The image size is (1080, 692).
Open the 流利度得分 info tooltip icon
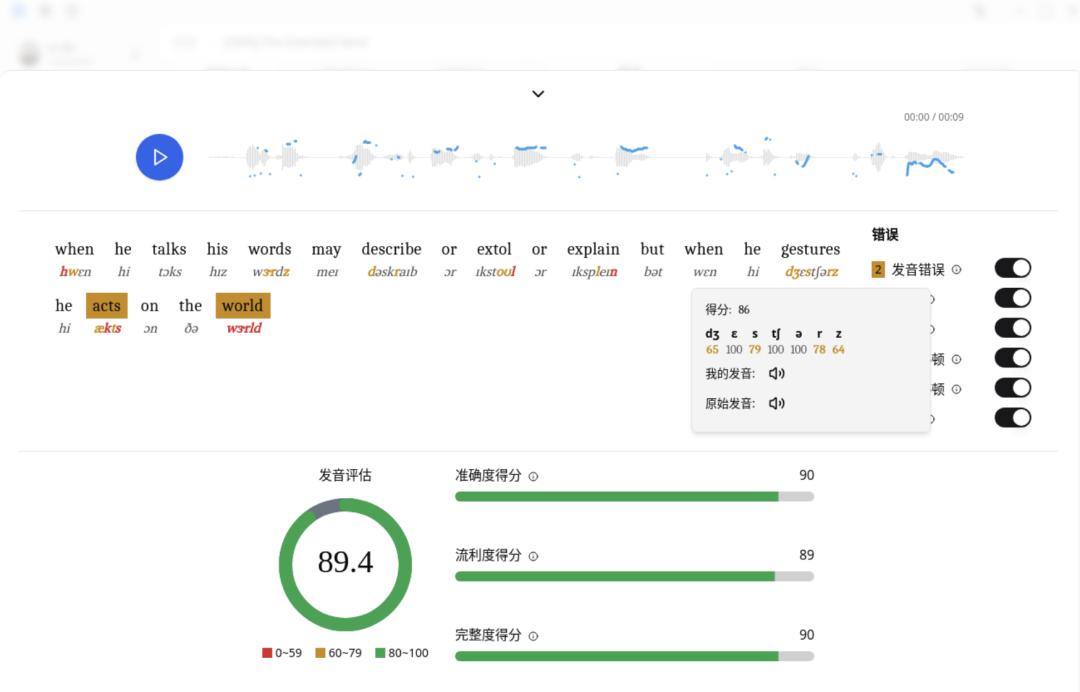(536, 557)
